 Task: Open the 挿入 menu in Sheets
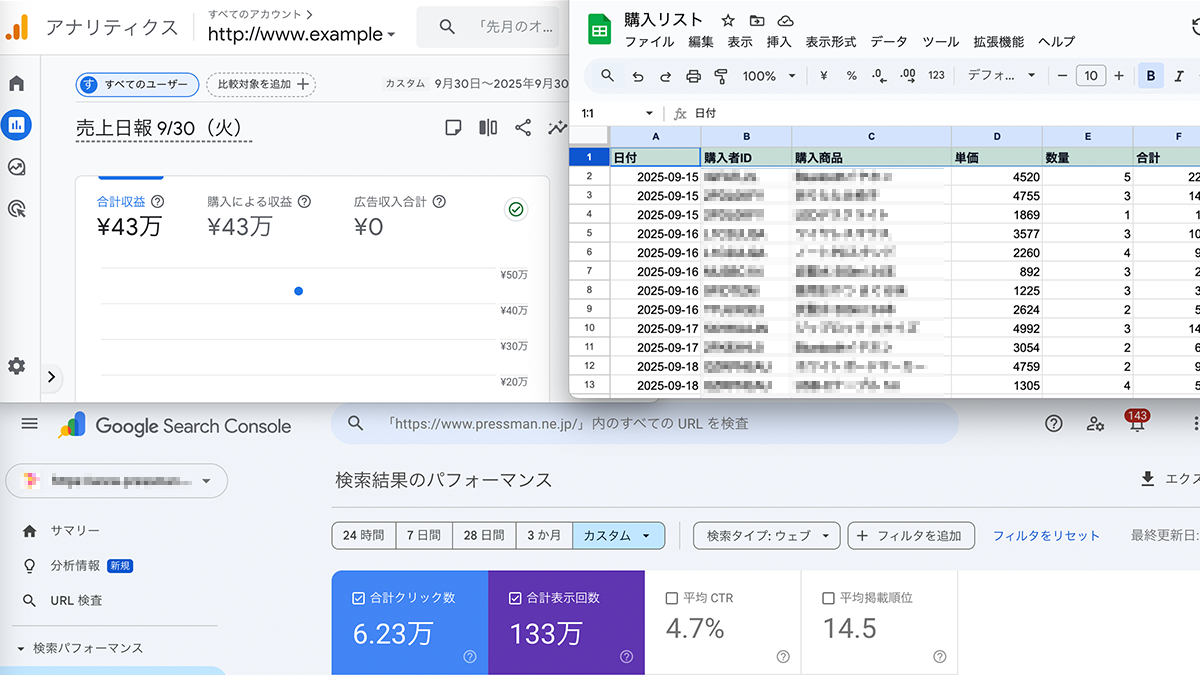pyautogui.click(x=778, y=42)
